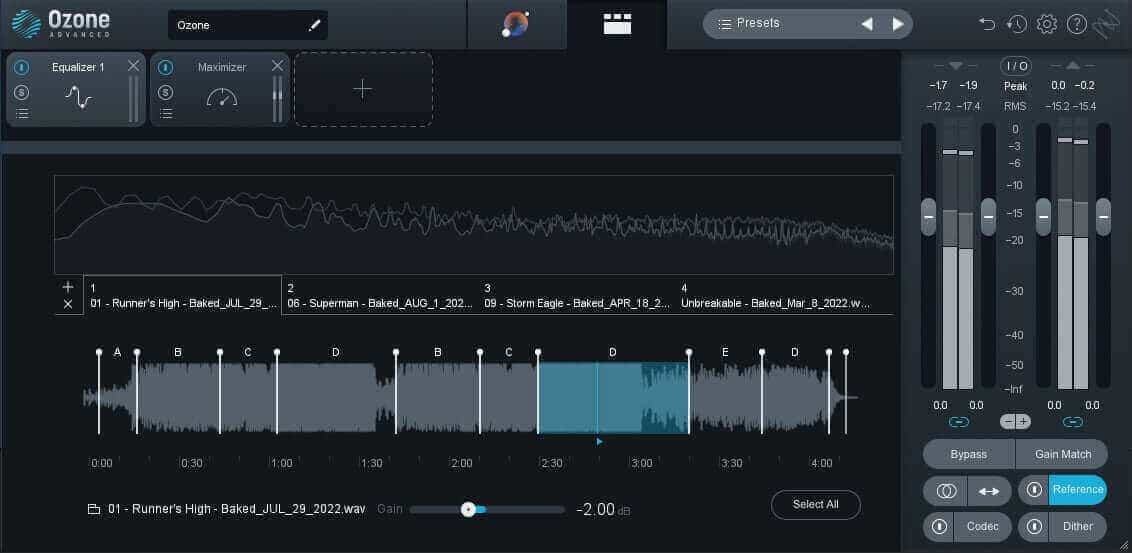Add a new module with plus slot
Image resolution: width=1132 pixels, height=553 pixels.
point(363,89)
